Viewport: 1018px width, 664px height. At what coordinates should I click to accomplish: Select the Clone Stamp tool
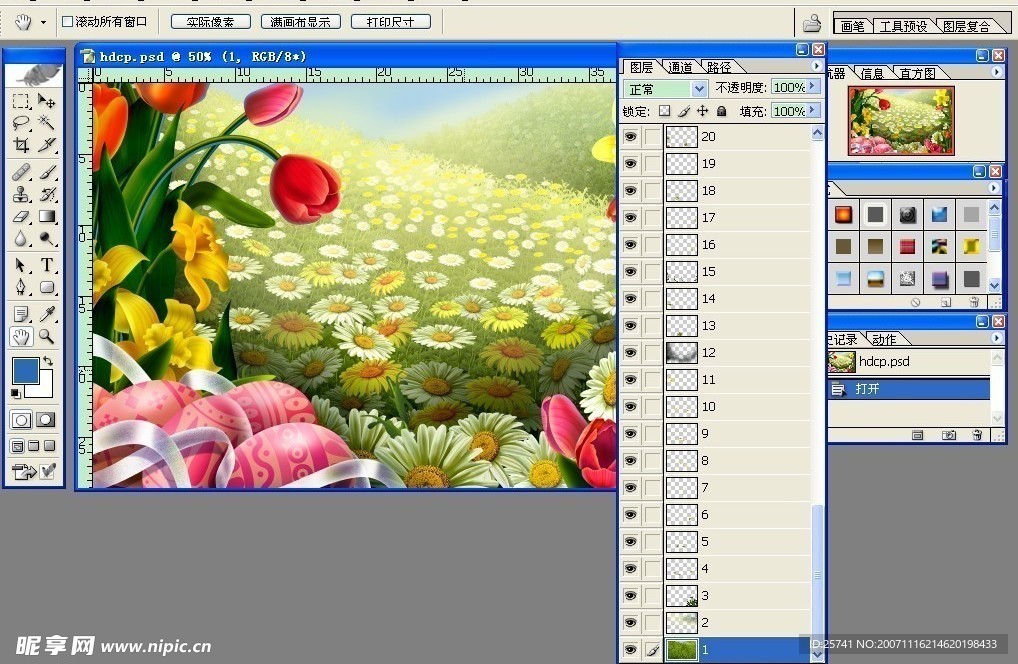(21, 194)
